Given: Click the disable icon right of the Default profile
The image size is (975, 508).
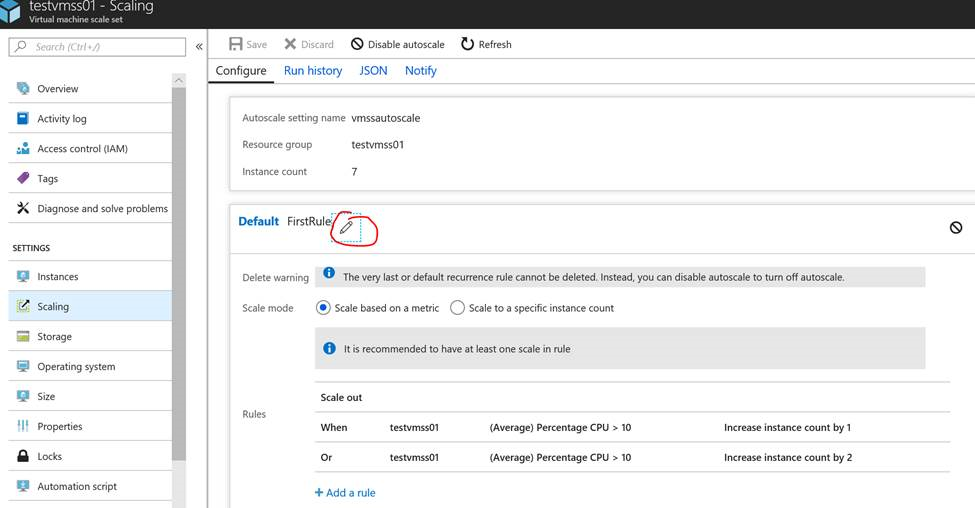Looking at the screenshot, I should (x=956, y=228).
